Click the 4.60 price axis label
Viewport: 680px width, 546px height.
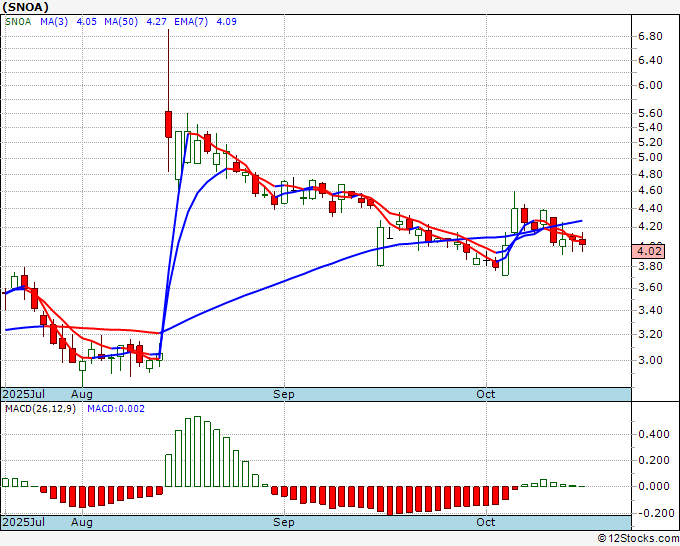(x=651, y=191)
